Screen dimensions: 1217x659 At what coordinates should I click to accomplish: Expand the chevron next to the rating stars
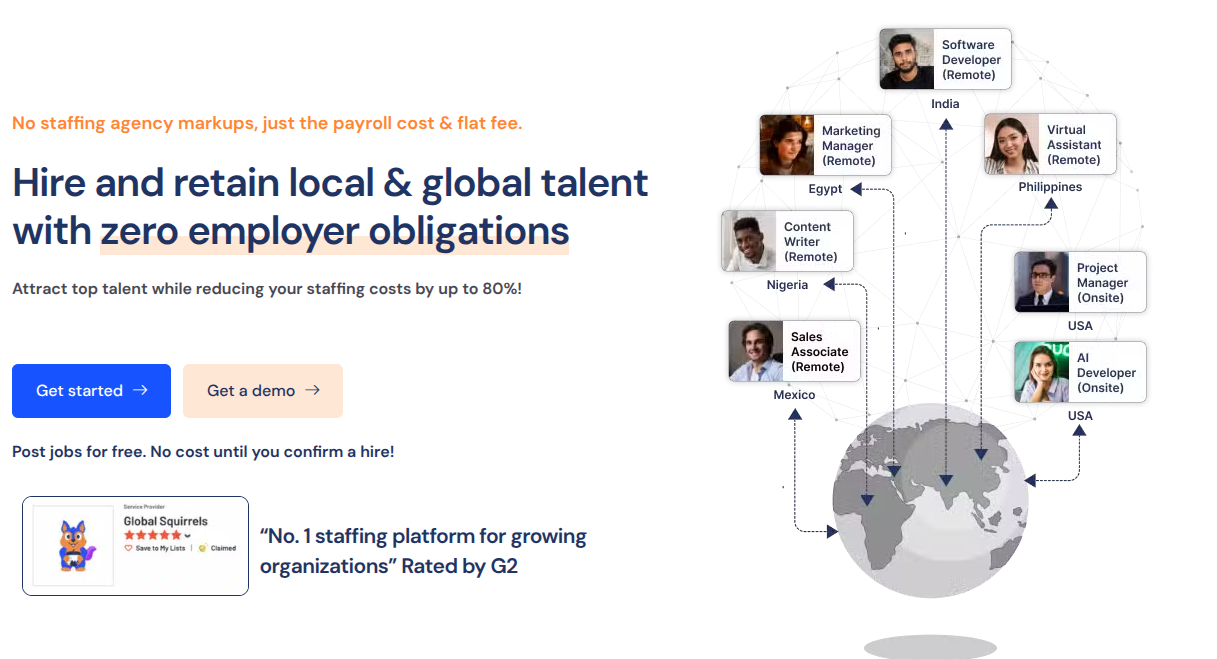(x=187, y=535)
